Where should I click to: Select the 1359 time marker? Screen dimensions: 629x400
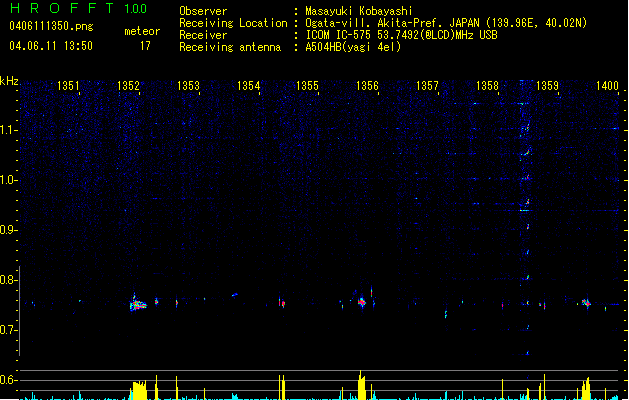[x=547, y=86]
